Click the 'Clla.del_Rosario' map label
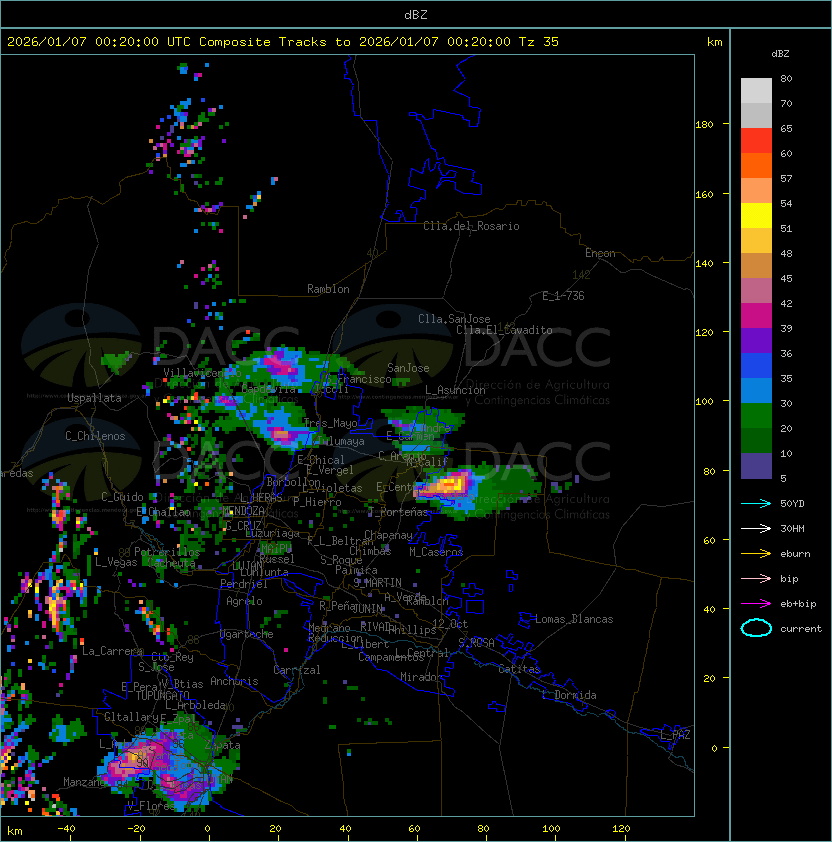The width and height of the screenshot is (832, 842). pos(471,226)
